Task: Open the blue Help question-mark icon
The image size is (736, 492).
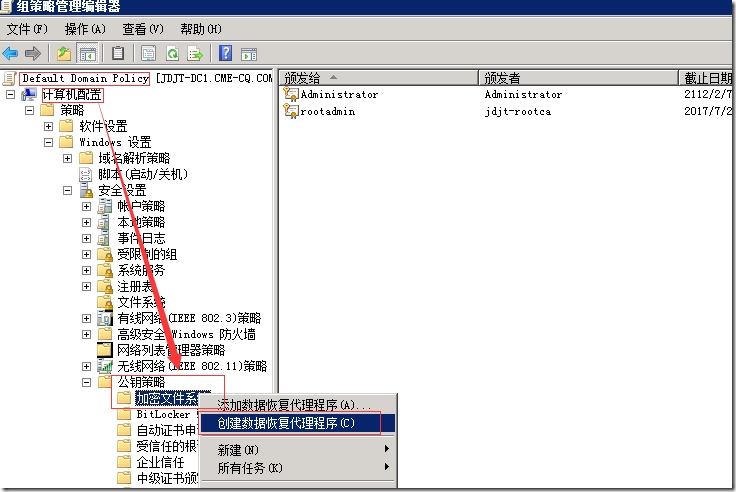Action: (225, 53)
